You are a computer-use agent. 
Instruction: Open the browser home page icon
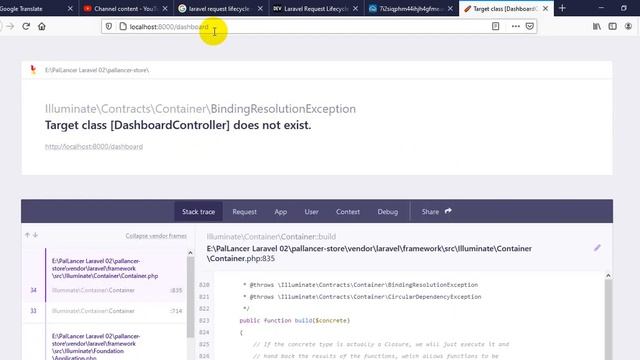pyautogui.click(x=42, y=27)
